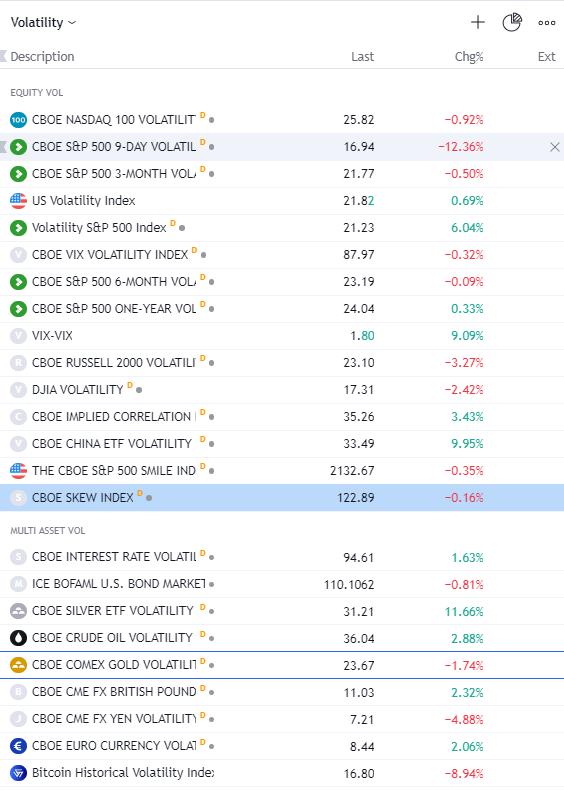The image size is (564, 793).
Task: Open the advanced view pie chart icon
Action: pos(512,22)
